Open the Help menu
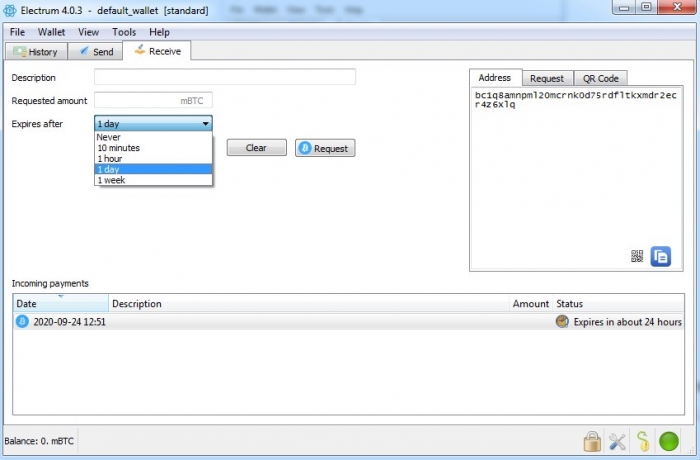The height and width of the screenshot is (460, 700). pos(159,32)
